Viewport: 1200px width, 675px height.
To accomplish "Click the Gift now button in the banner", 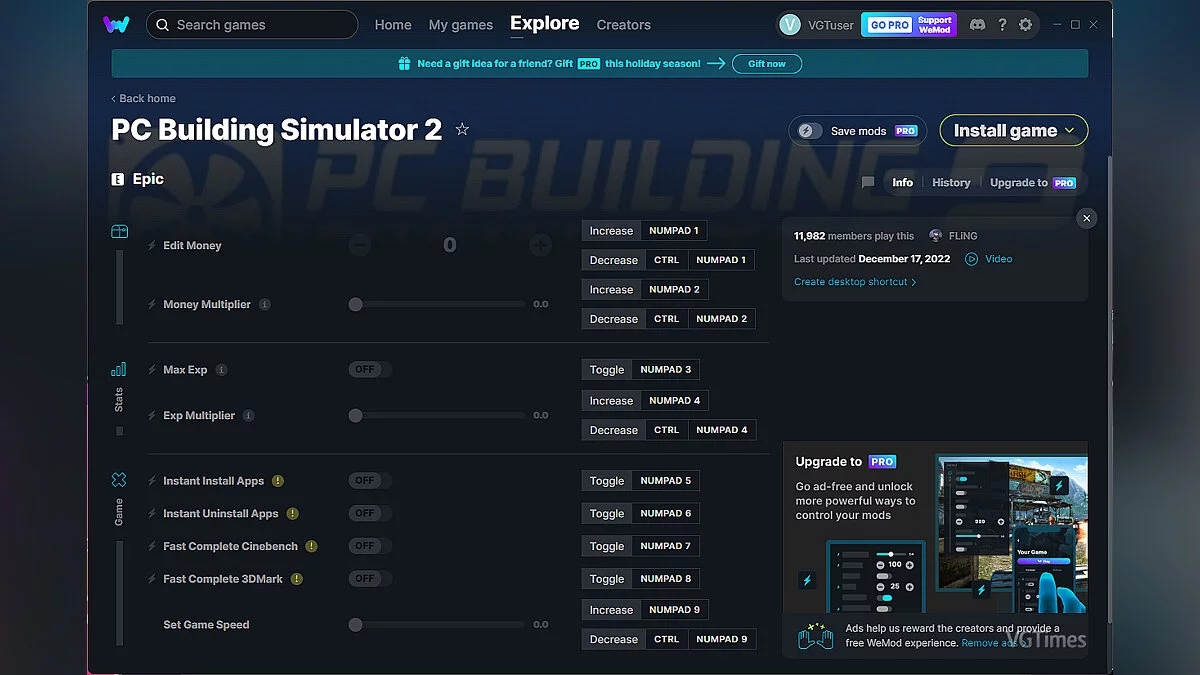I will (766, 63).
